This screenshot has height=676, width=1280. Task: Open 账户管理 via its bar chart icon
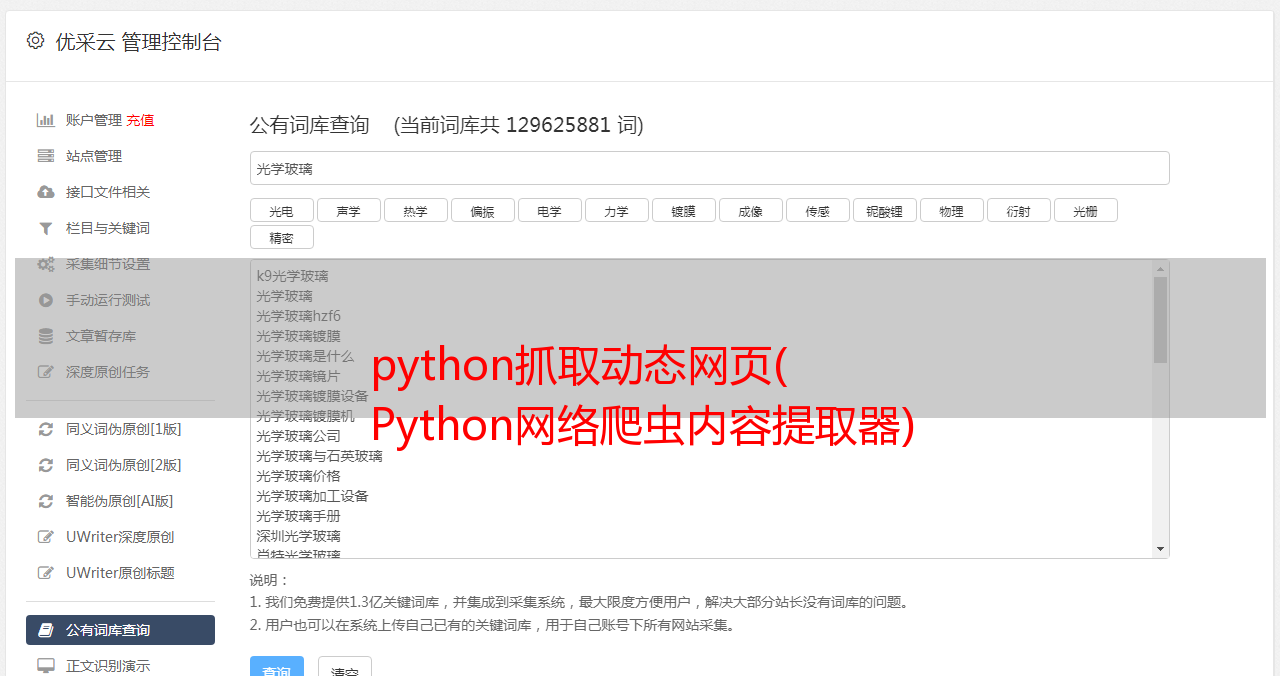pos(45,120)
